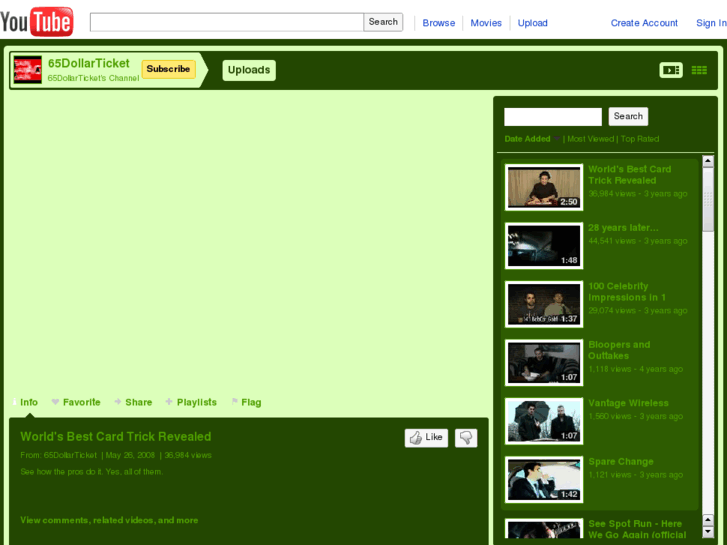Click 100 Celebrity Impressions title link
This screenshot has height=545, width=727.
point(627,292)
